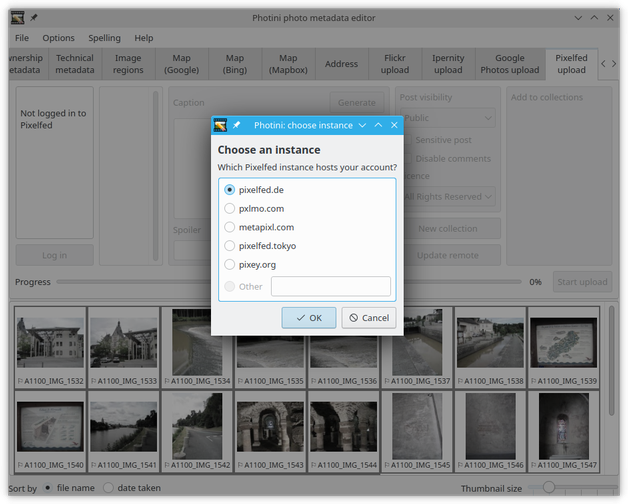Open the All Rights Reserved licence dropdown
628x504 pixels.
tap(448, 197)
